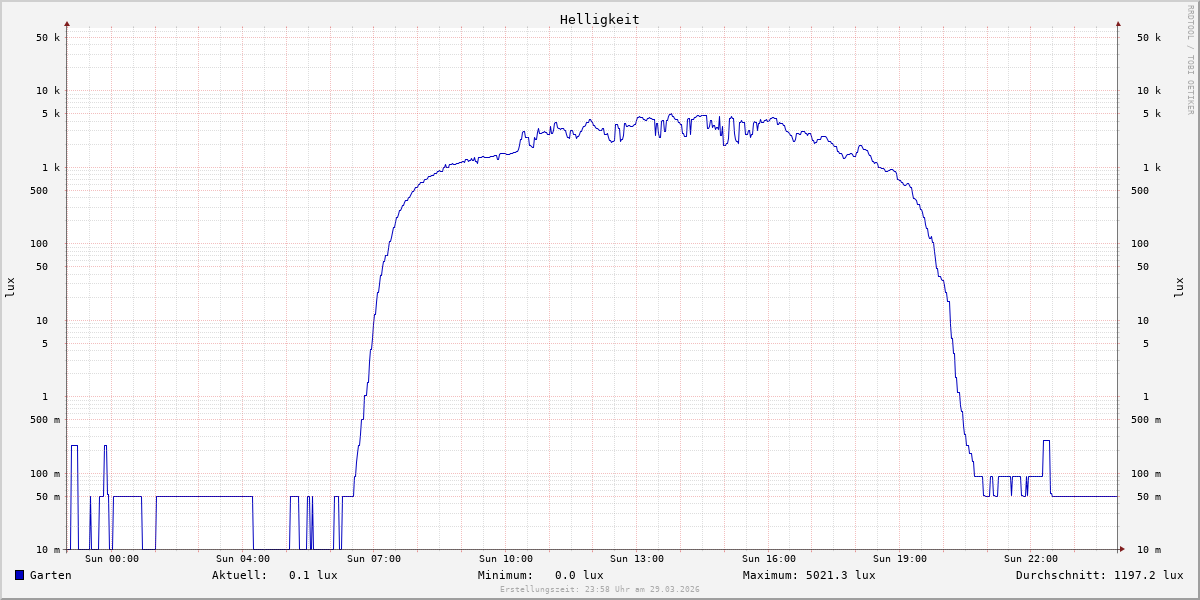The width and height of the screenshot is (1200, 600).
Task: Click the Sun 13:00 time label
Action: click(x=637, y=559)
